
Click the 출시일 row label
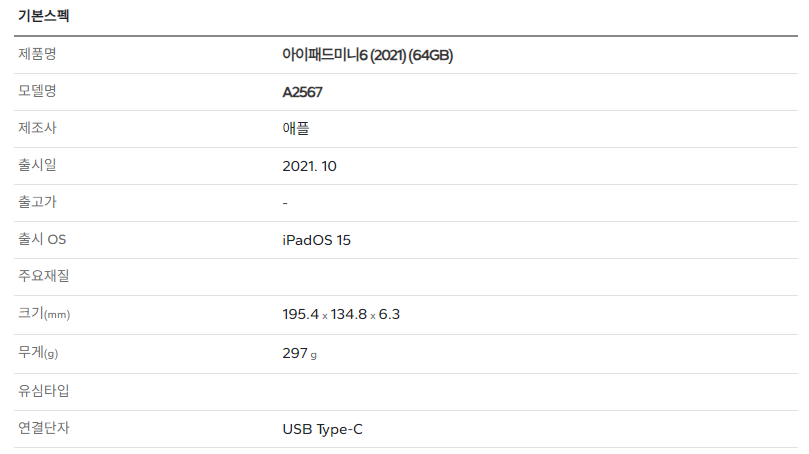(37, 165)
